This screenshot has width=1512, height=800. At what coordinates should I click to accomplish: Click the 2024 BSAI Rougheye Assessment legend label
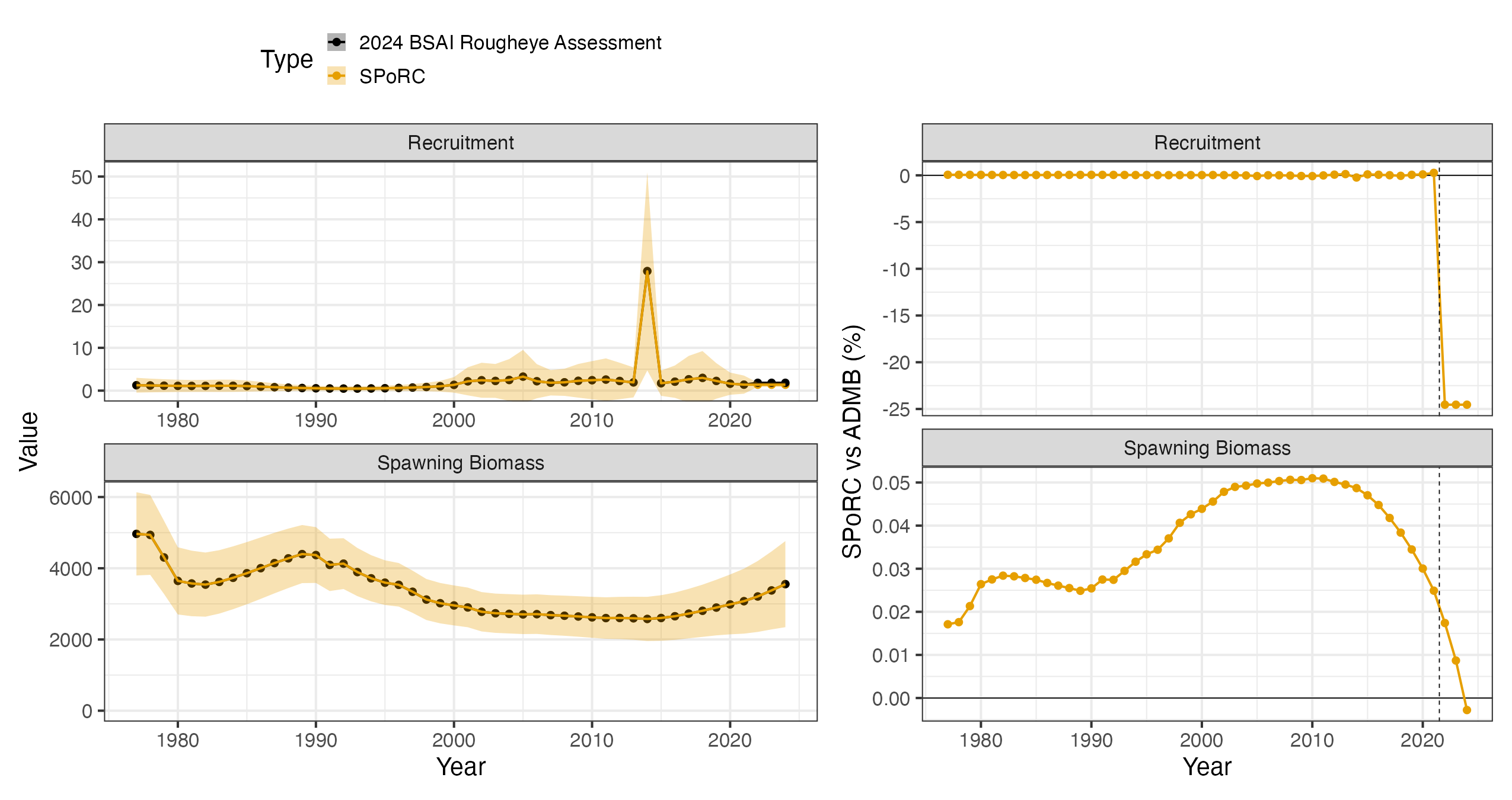click(510, 43)
